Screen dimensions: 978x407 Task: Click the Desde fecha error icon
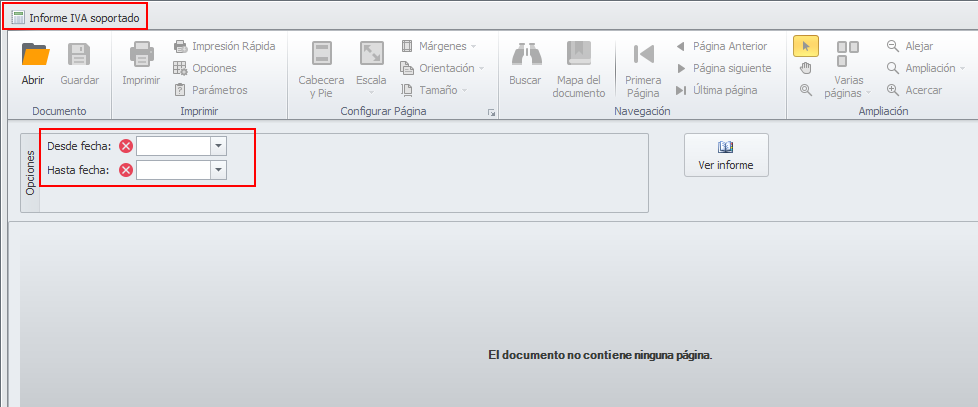(126, 146)
